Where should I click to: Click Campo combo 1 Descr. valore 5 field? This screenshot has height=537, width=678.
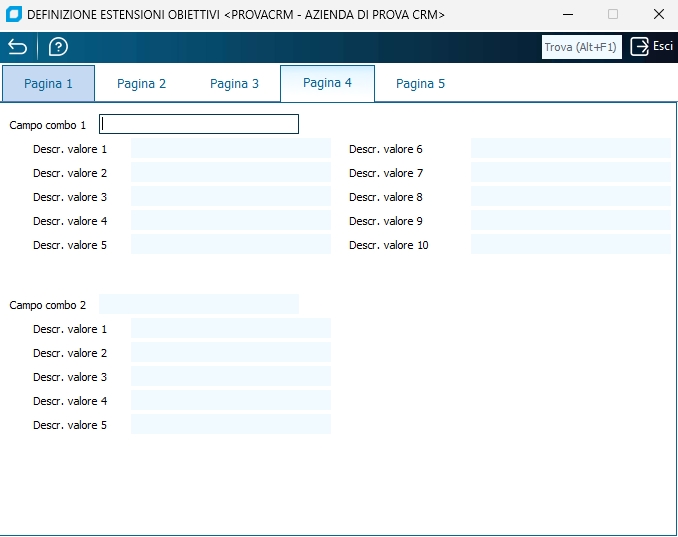(x=231, y=244)
